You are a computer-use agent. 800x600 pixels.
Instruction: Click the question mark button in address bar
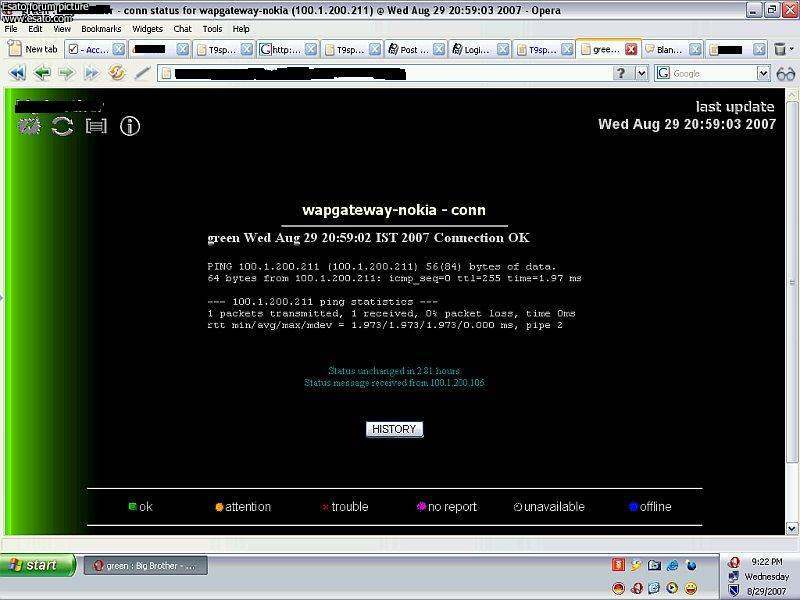tap(620, 73)
